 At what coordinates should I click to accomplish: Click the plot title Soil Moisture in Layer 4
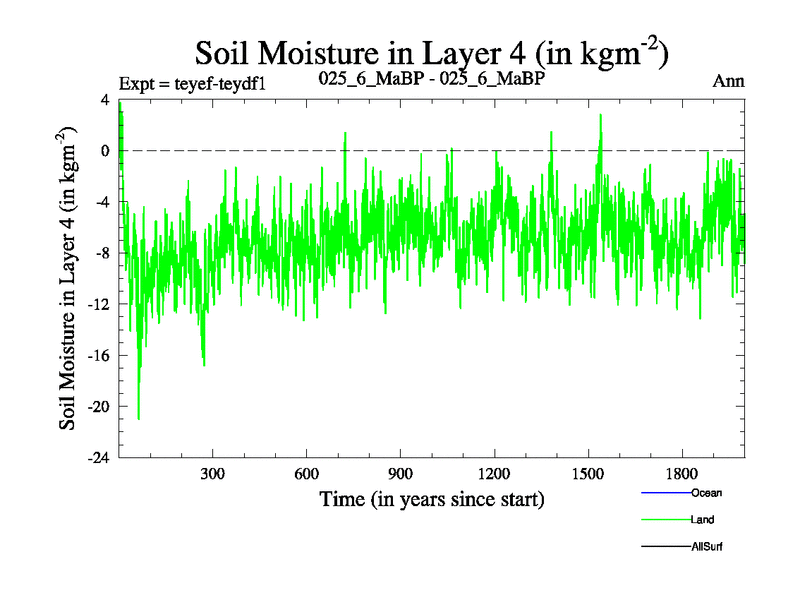tap(430, 52)
